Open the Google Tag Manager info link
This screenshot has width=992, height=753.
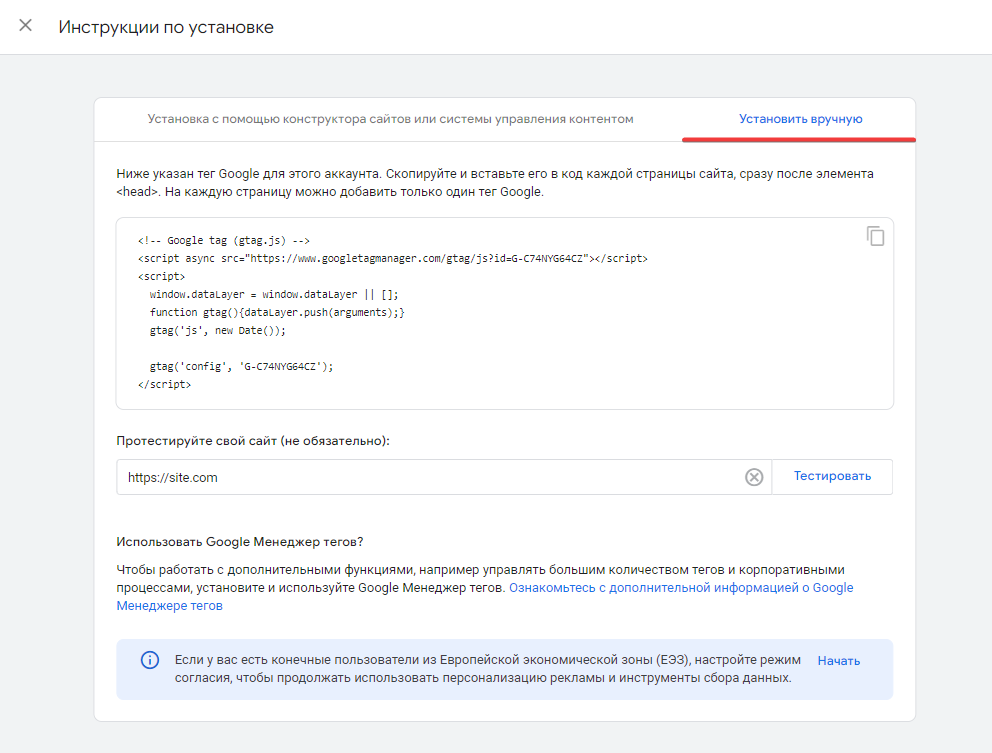[485, 597]
